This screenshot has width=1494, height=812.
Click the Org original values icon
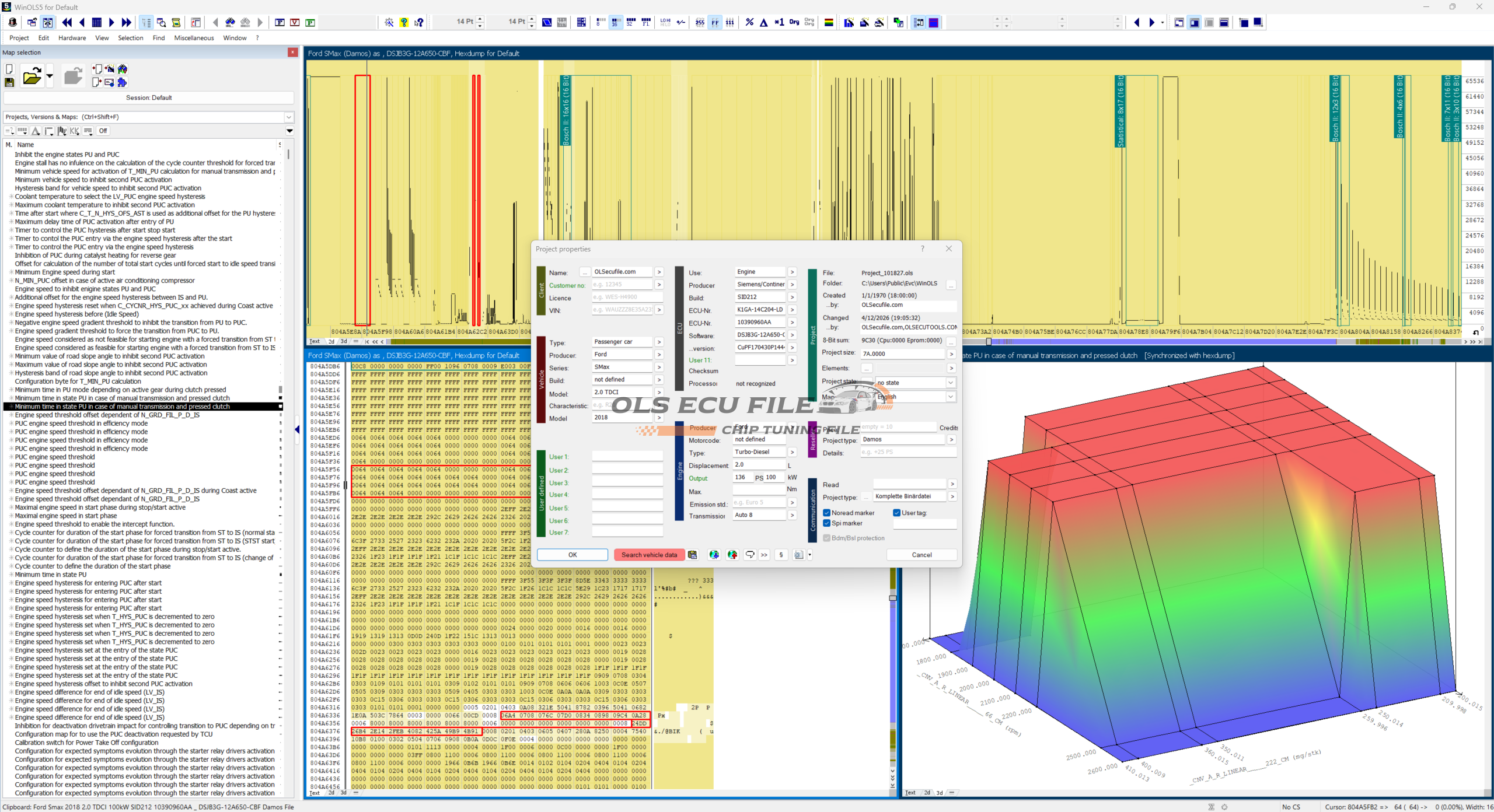[794, 22]
